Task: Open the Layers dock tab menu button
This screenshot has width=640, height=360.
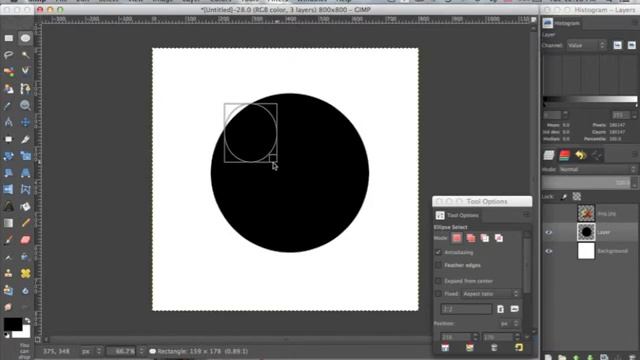Action: 635,154
